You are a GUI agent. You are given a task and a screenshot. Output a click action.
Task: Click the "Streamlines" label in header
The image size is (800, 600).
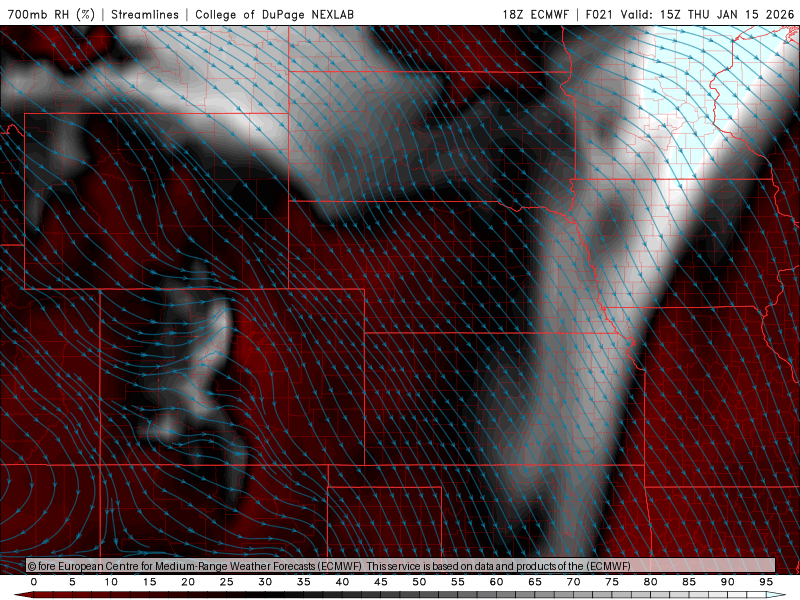145,14
